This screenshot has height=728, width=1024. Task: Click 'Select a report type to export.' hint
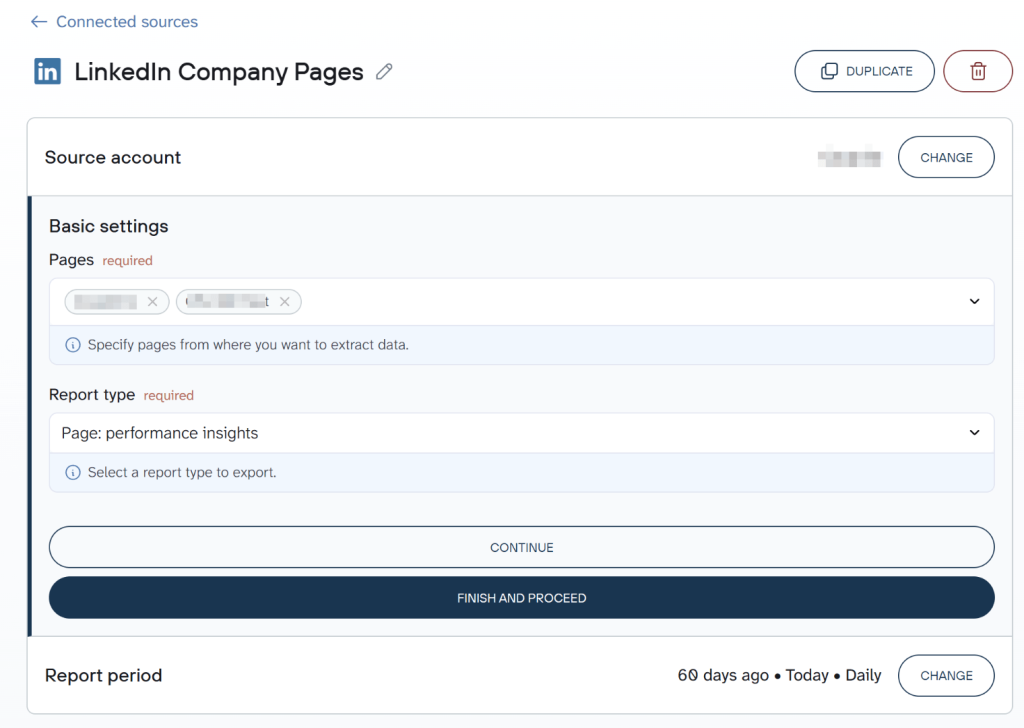182,472
